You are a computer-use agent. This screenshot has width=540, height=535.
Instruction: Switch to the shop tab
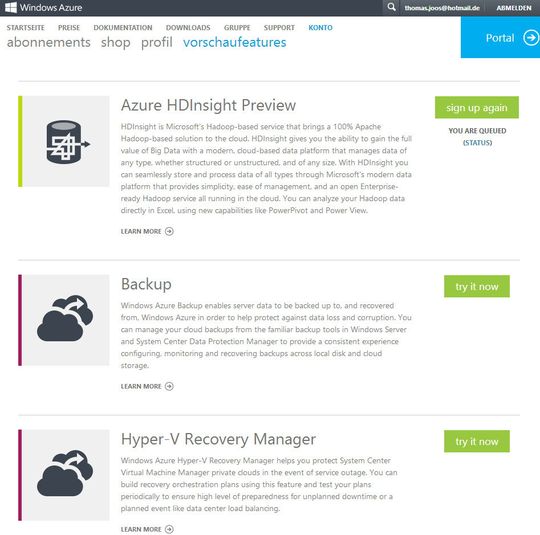(x=116, y=43)
